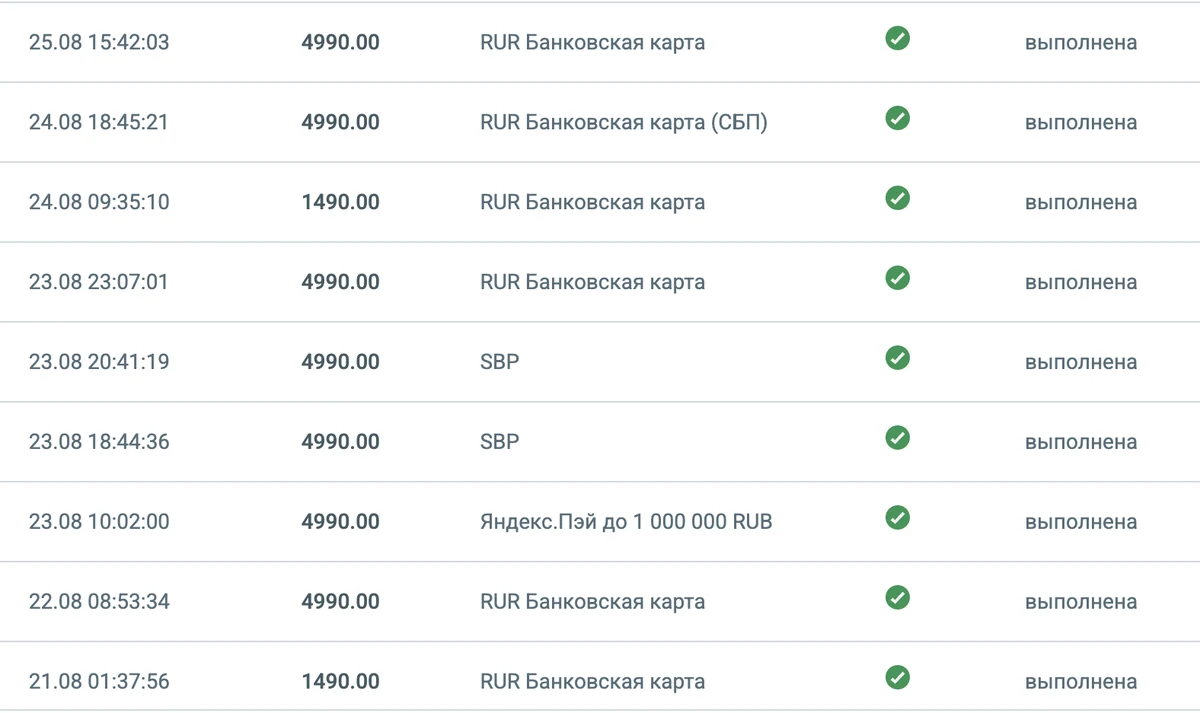1200x713 pixels.
Task: Click green checkmark in Яндекс.Пэй row
Action: point(898,518)
